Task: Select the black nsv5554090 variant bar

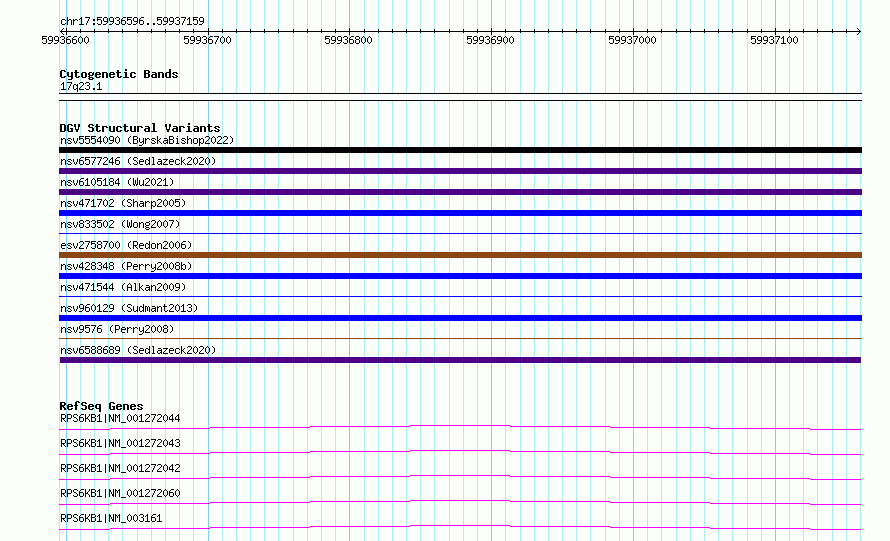Action: pos(460,150)
